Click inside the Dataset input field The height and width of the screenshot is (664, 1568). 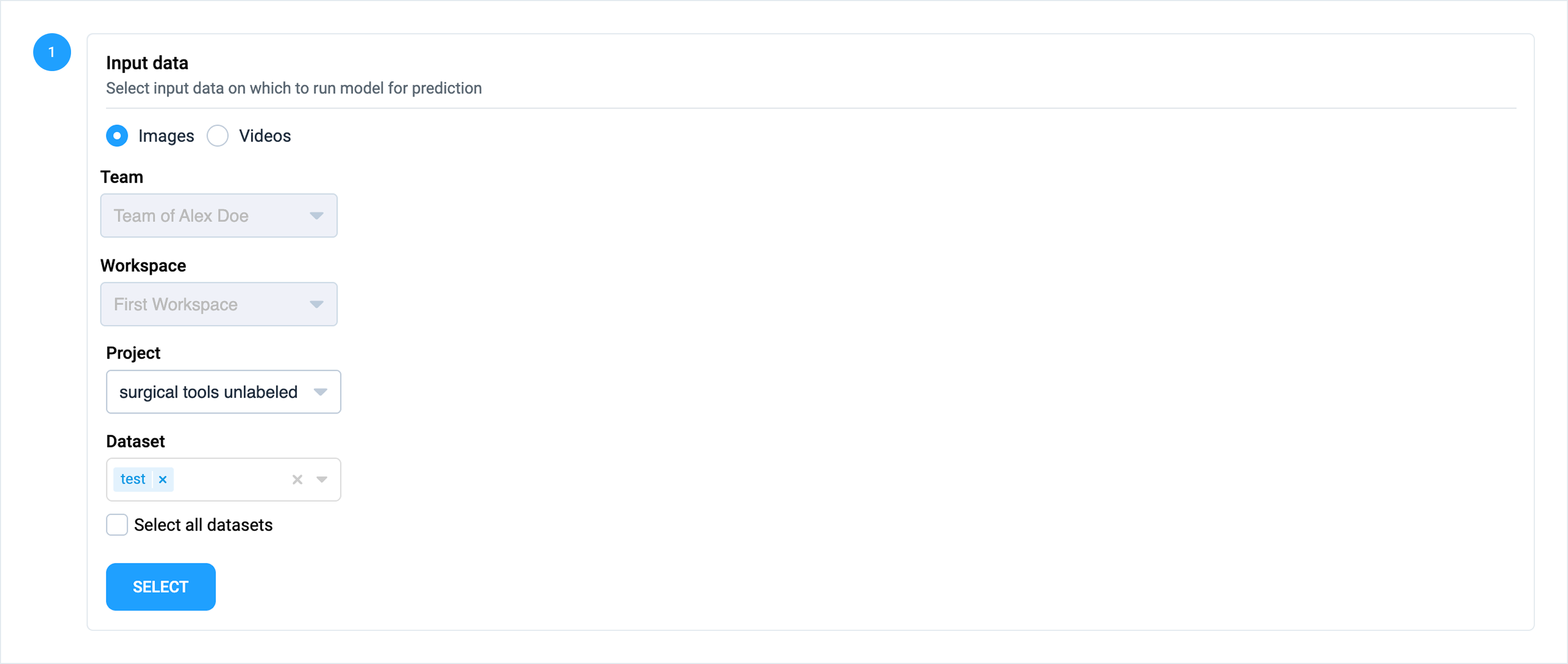tap(231, 479)
